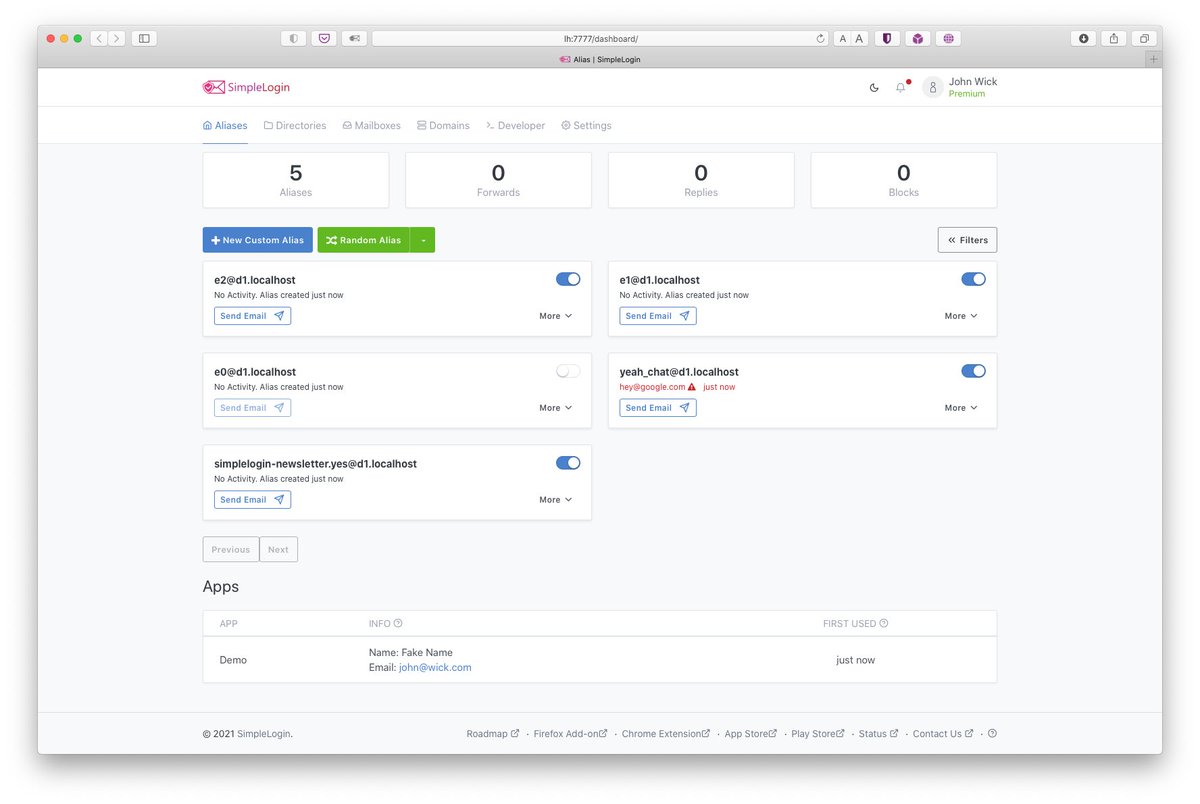Switch to the Mailboxes tab
This screenshot has height=804, width=1200.
coord(371,125)
